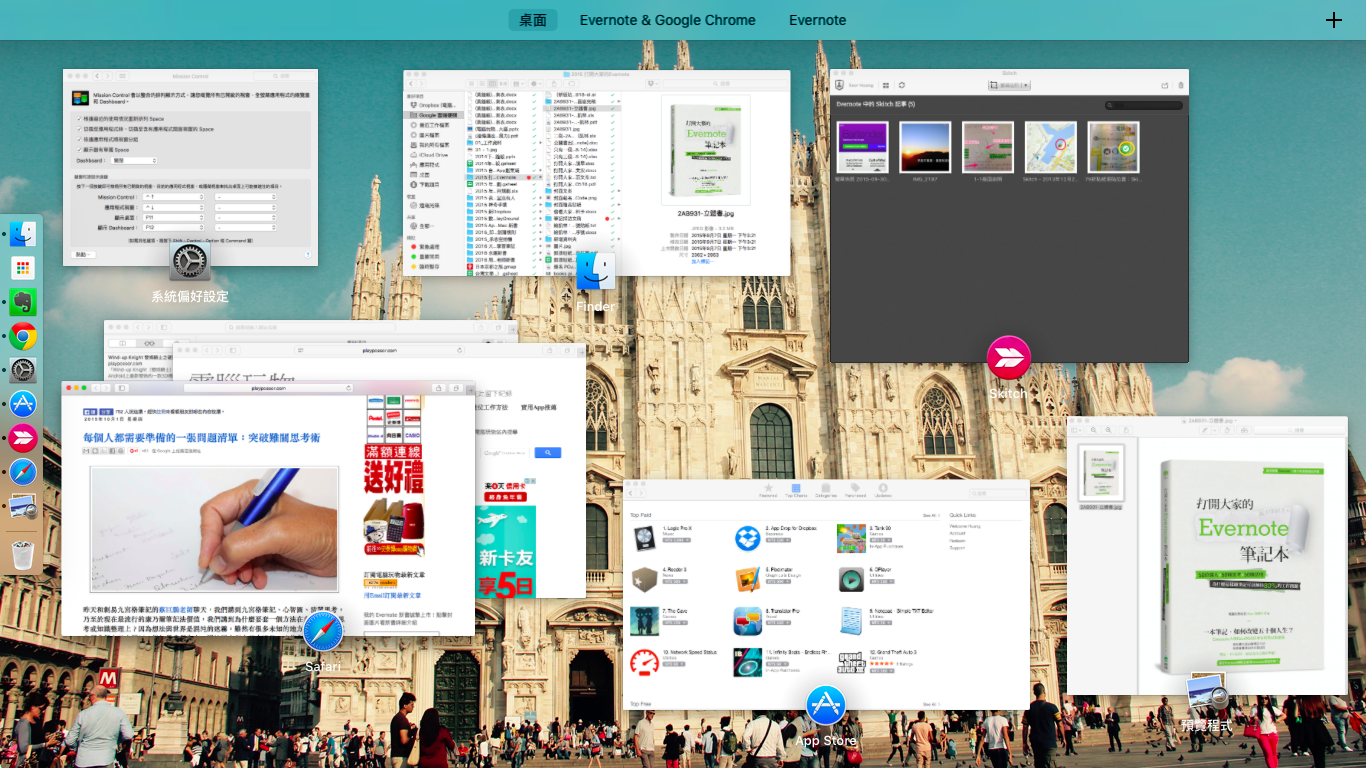The height and width of the screenshot is (768, 1366).
Task: Switch to the 桌面 space
Action: 533,20
